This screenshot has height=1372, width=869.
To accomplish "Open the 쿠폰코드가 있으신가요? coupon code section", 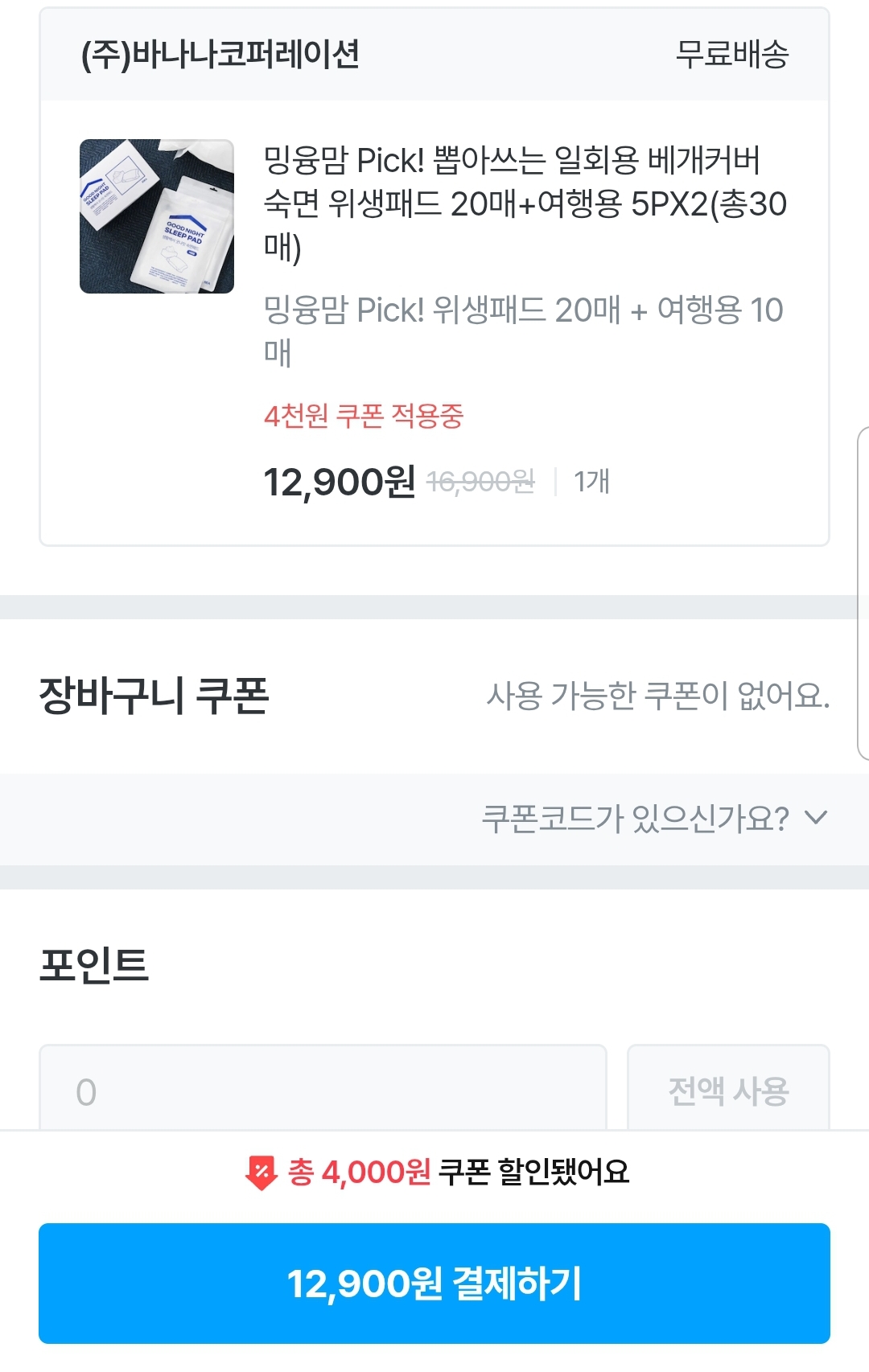I will (434, 820).
